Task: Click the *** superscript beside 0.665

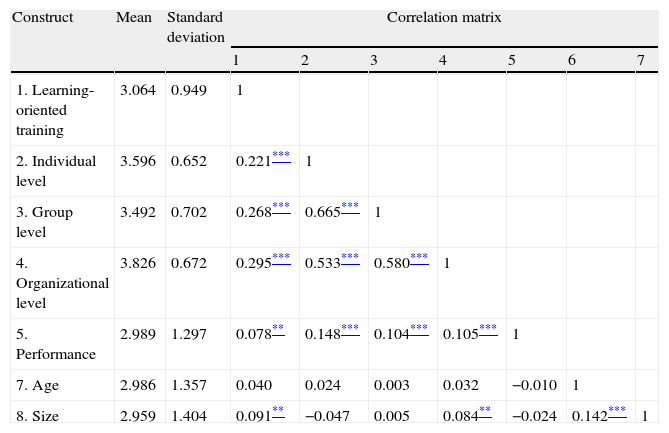Action: [x=350, y=207]
